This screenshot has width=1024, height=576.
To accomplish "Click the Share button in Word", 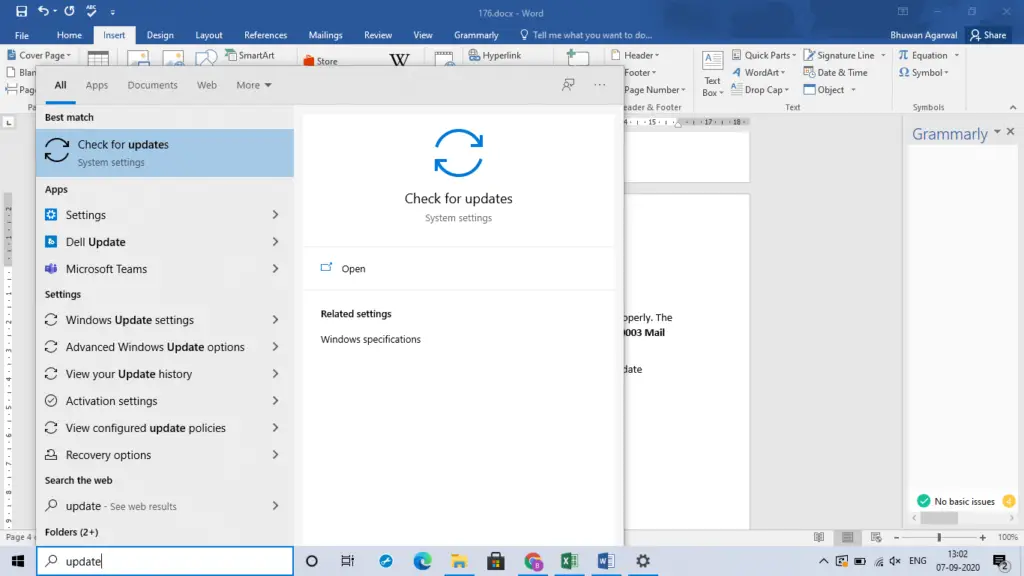I will (988, 35).
